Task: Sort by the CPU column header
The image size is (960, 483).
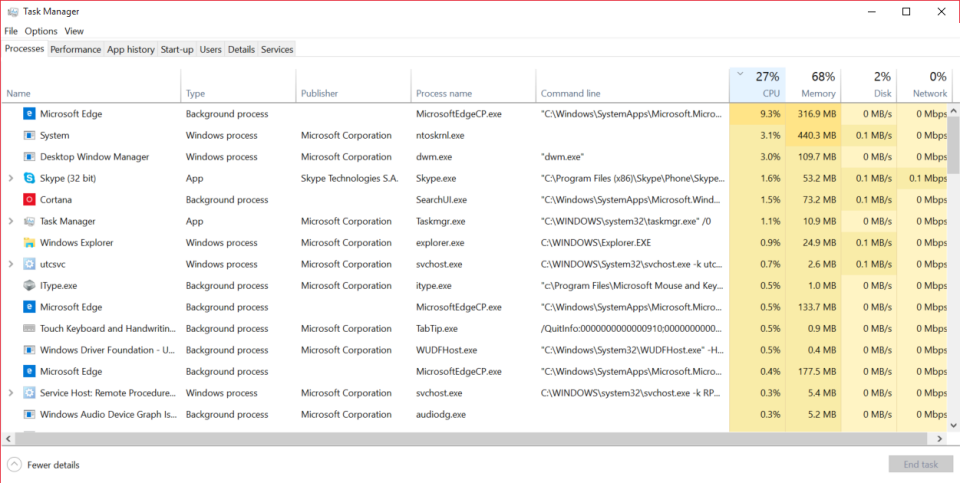Action: click(758, 85)
